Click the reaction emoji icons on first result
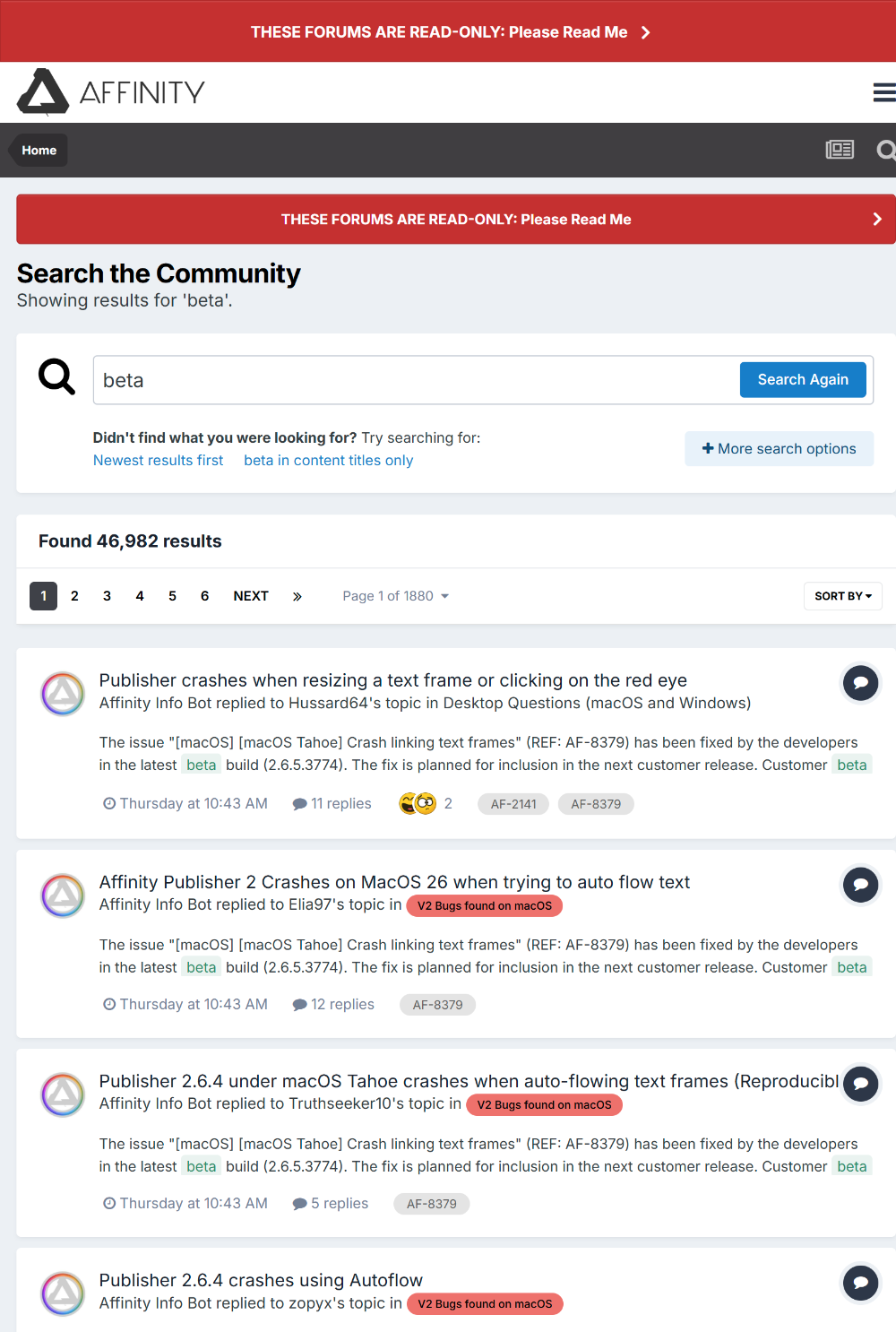 (418, 803)
